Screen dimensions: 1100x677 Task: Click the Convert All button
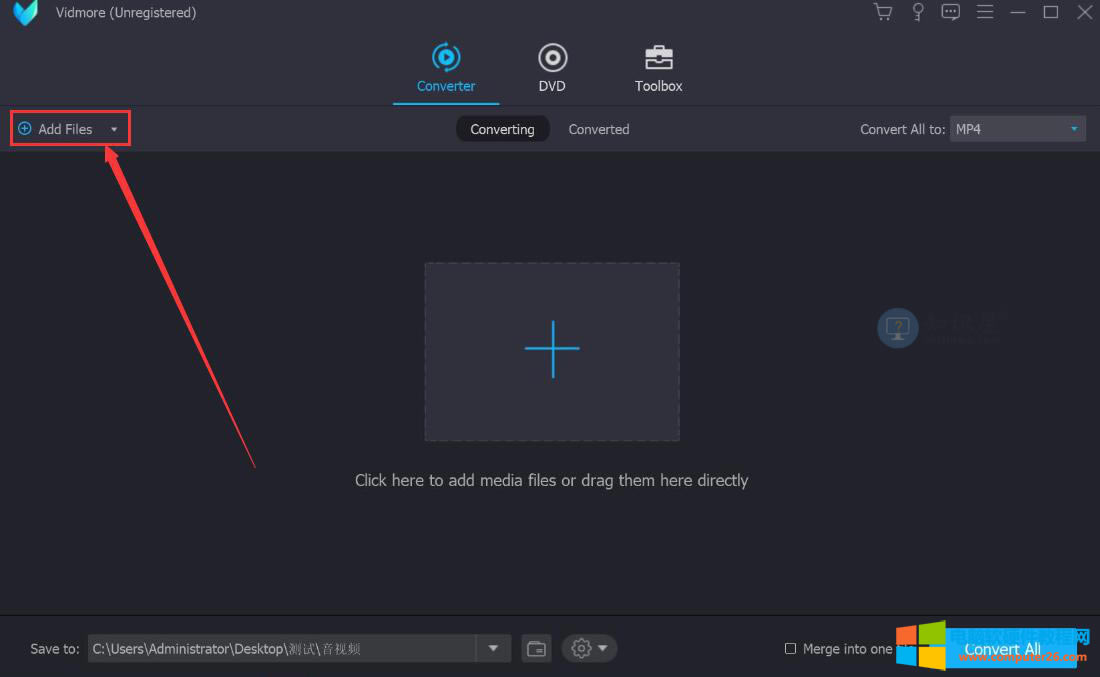click(x=1002, y=649)
